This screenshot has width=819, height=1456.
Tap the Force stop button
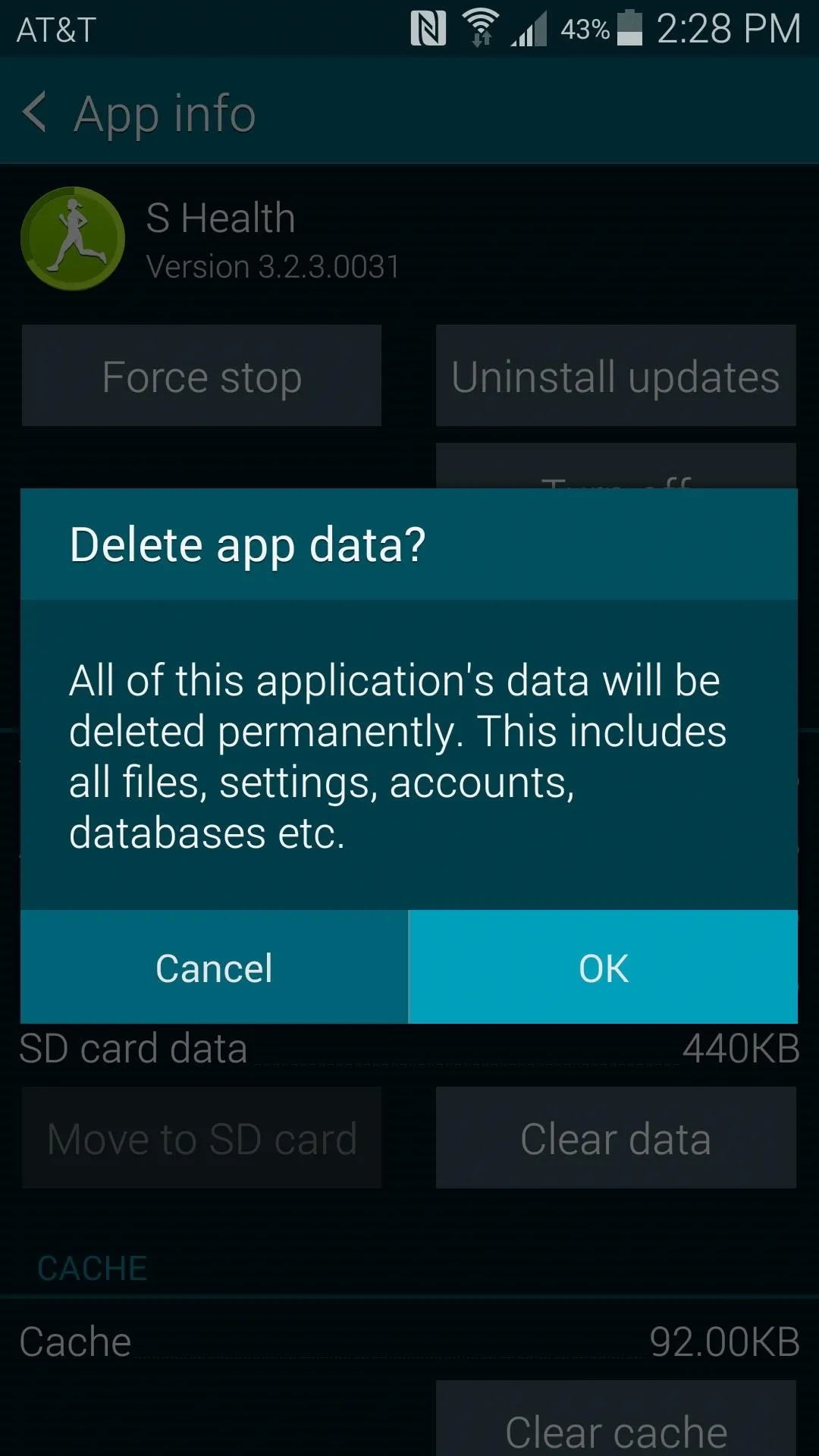(202, 376)
